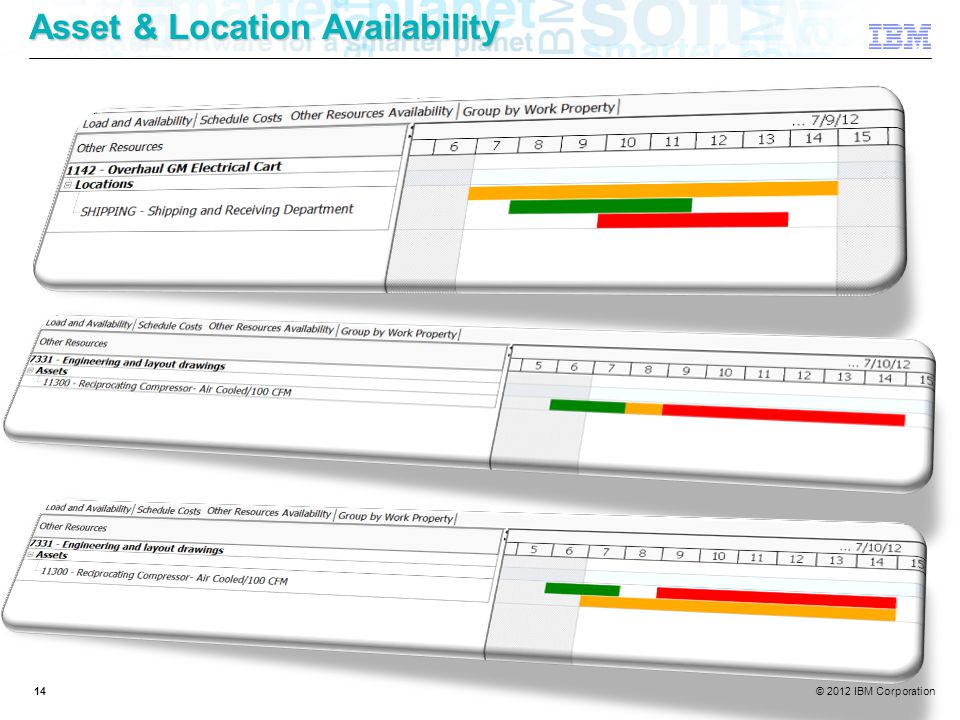960x720 pixels.
Task: Select Other Resources Availability tab in top panel
Action: point(371,113)
